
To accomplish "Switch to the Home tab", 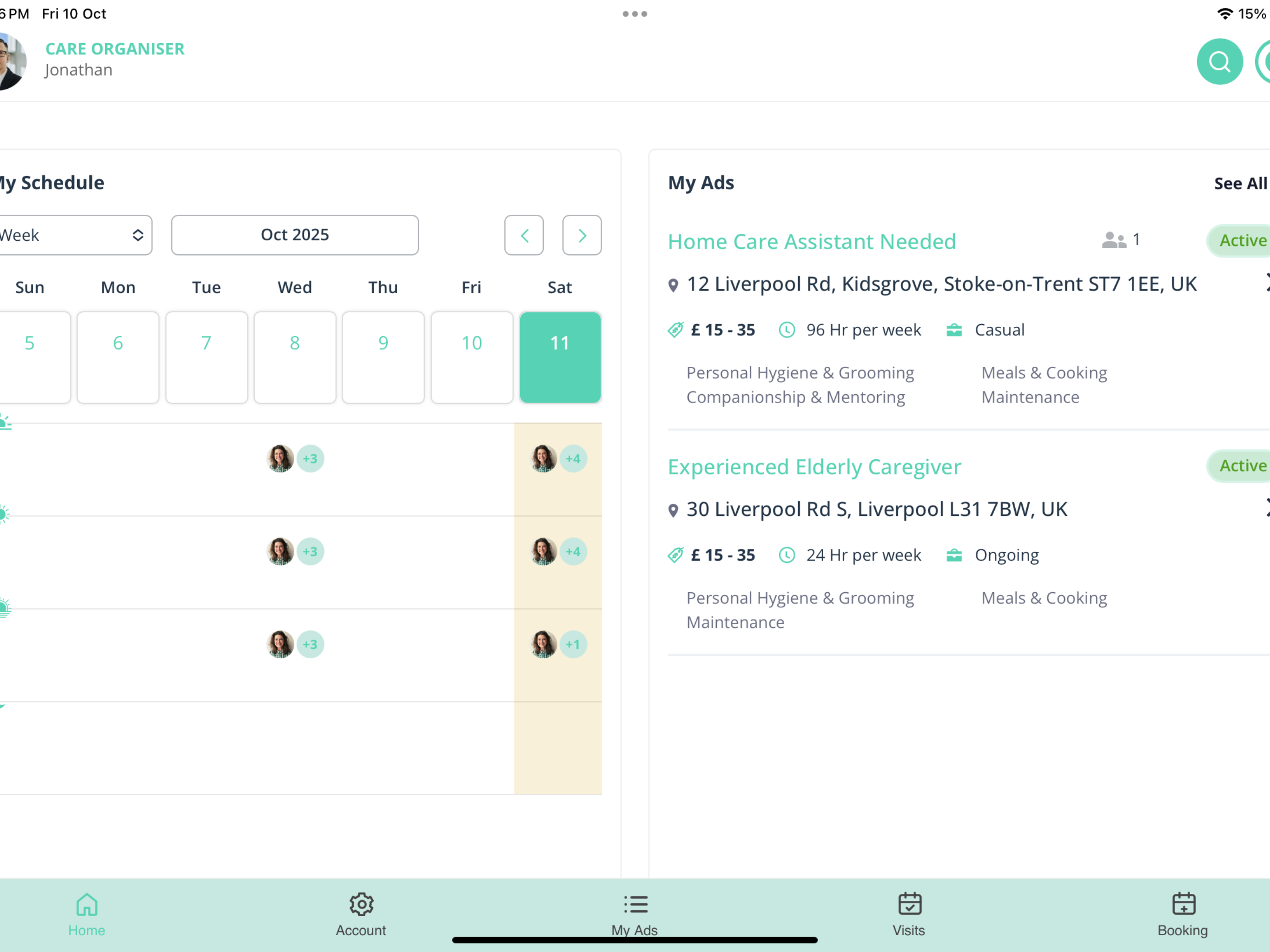I will tap(86, 915).
